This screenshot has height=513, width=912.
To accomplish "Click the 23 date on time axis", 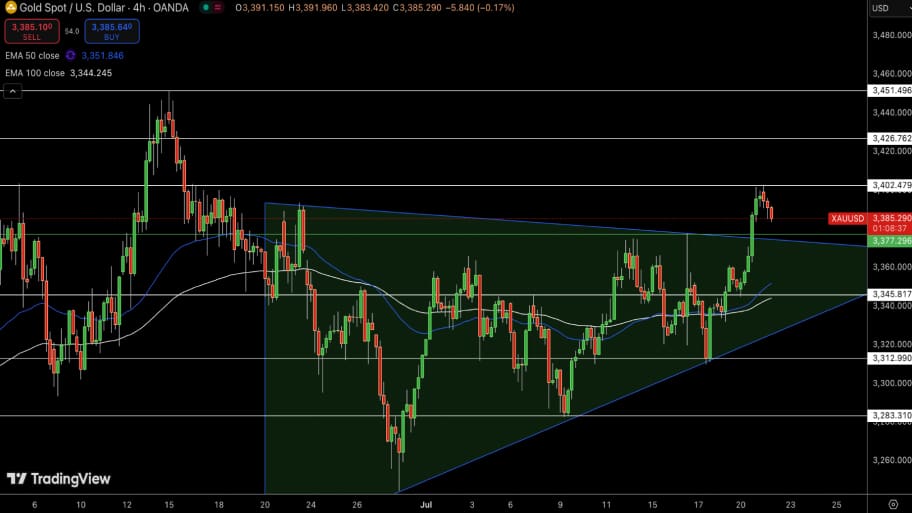I will [790, 505].
